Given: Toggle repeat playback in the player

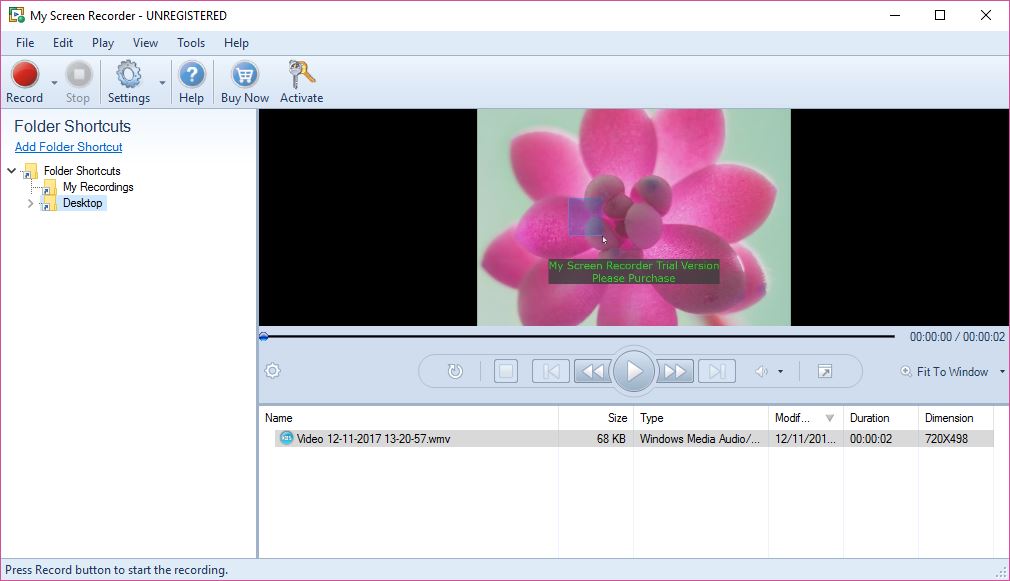Looking at the screenshot, I should (454, 370).
